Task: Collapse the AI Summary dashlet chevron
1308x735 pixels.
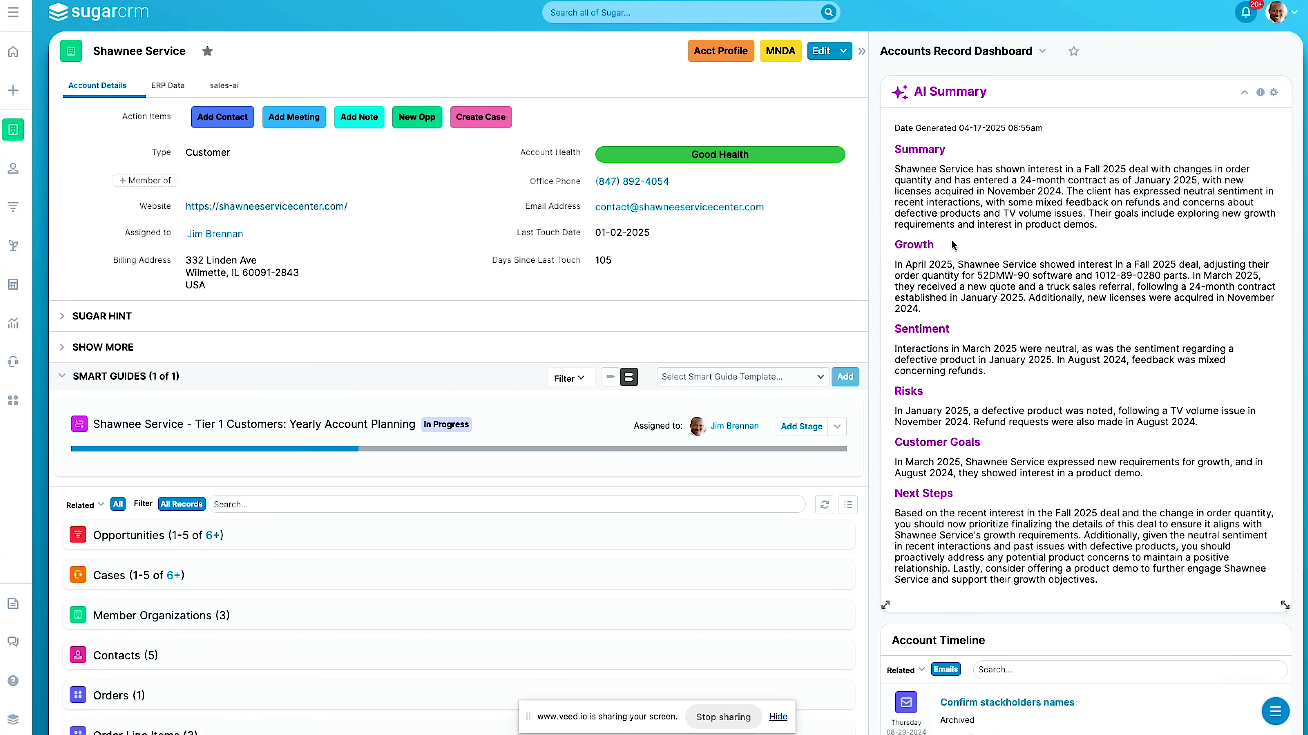Action: (1245, 92)
